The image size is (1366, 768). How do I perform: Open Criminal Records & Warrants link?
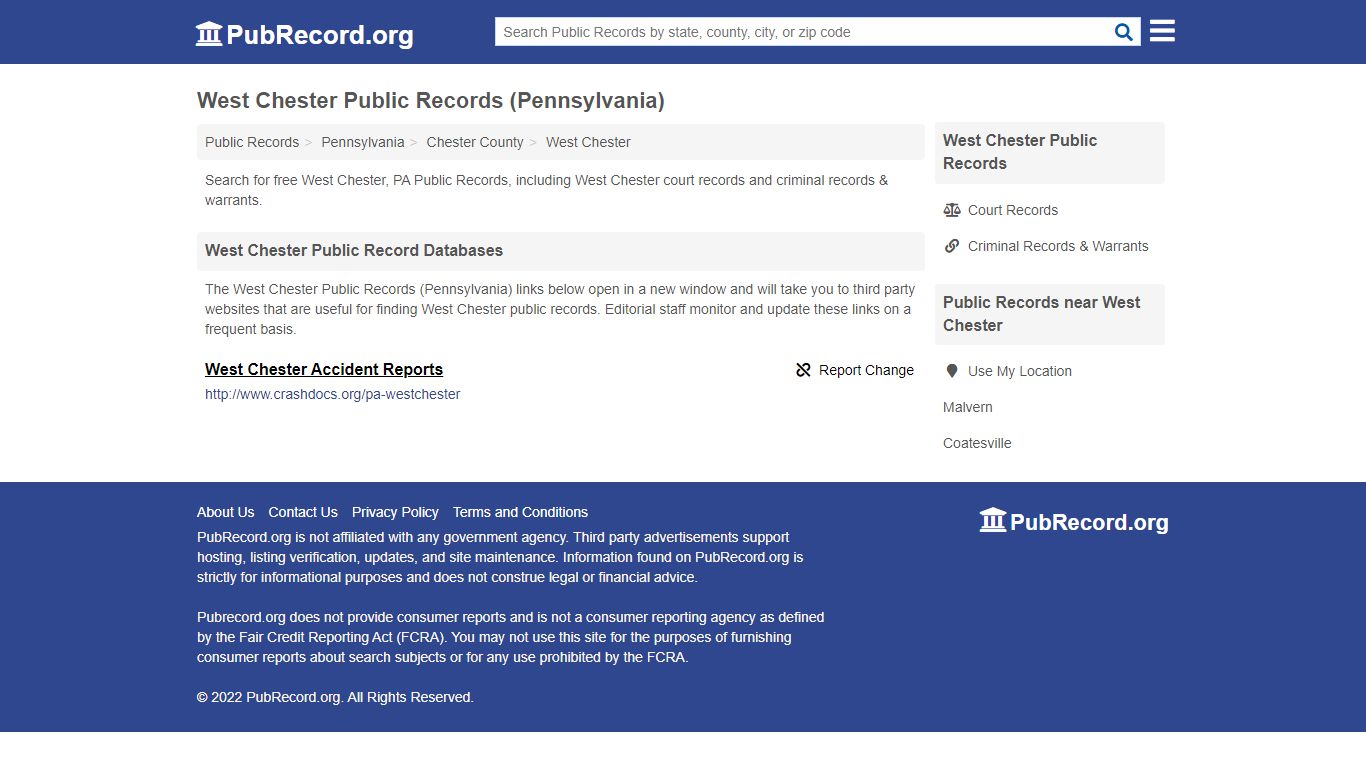[1058, 246]
